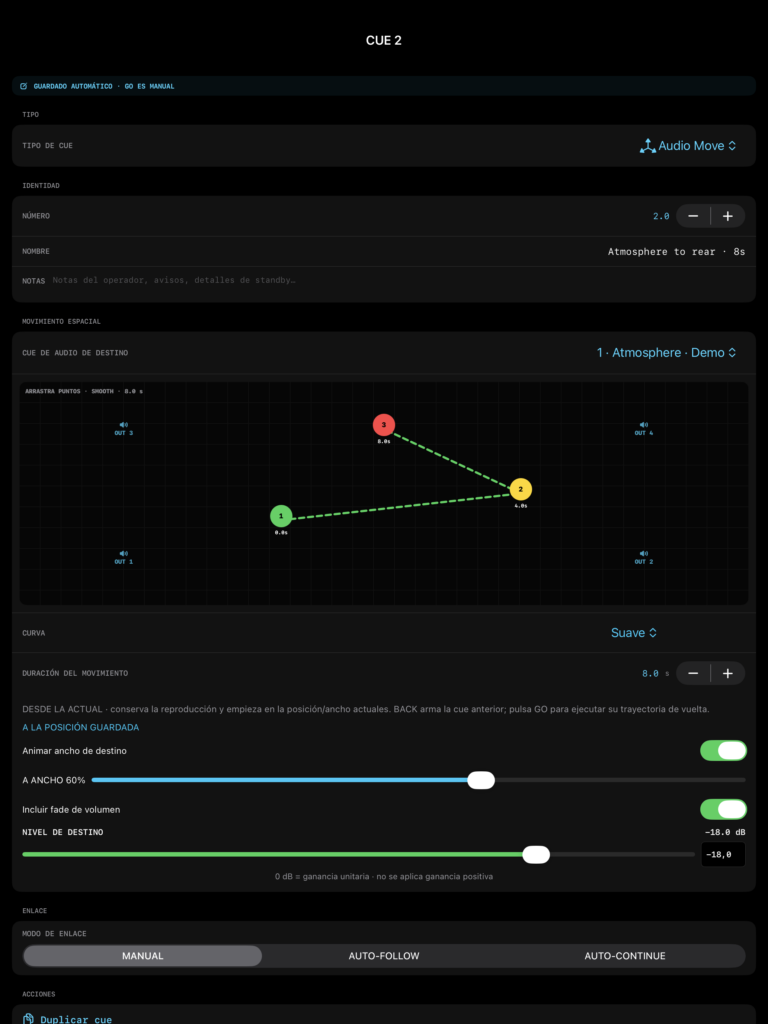768x1024 pixels.
Task: Open the Curva Suave dropdown
Action: 633,633
